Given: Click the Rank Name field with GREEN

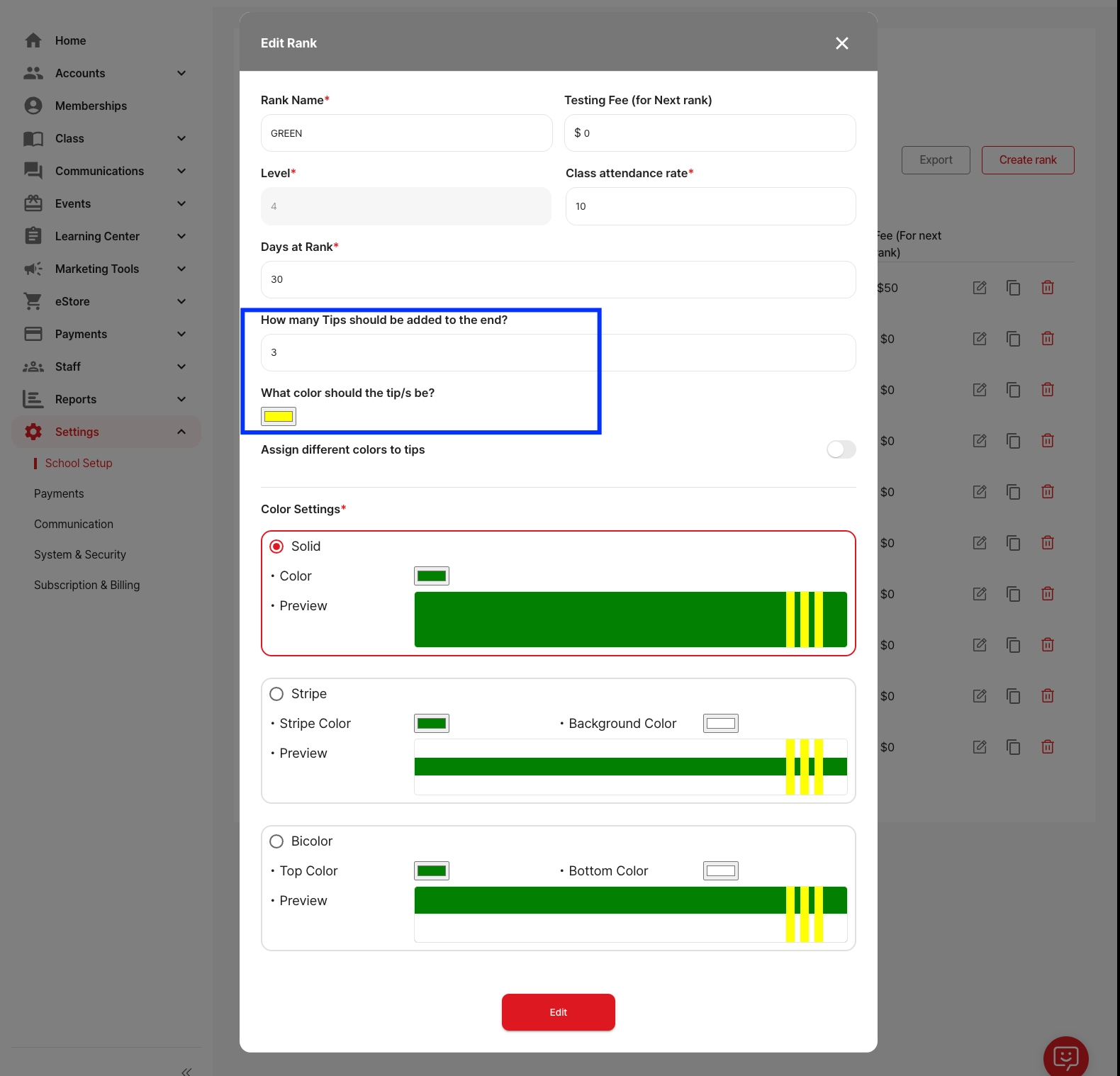Looking at the screenshot, I should coord(407,133).
